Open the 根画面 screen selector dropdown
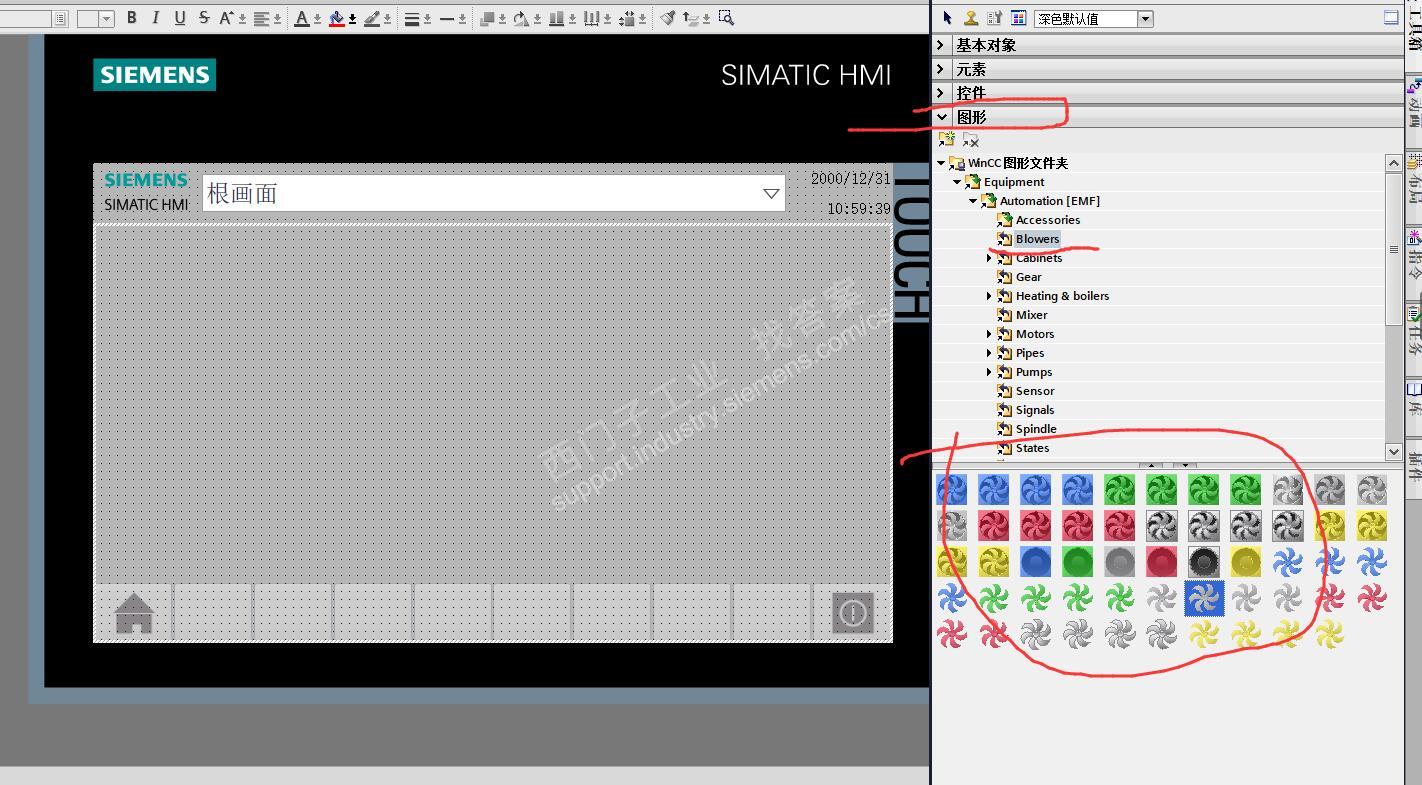Viewport: 1422px width, 785px height. pos(771,193)
